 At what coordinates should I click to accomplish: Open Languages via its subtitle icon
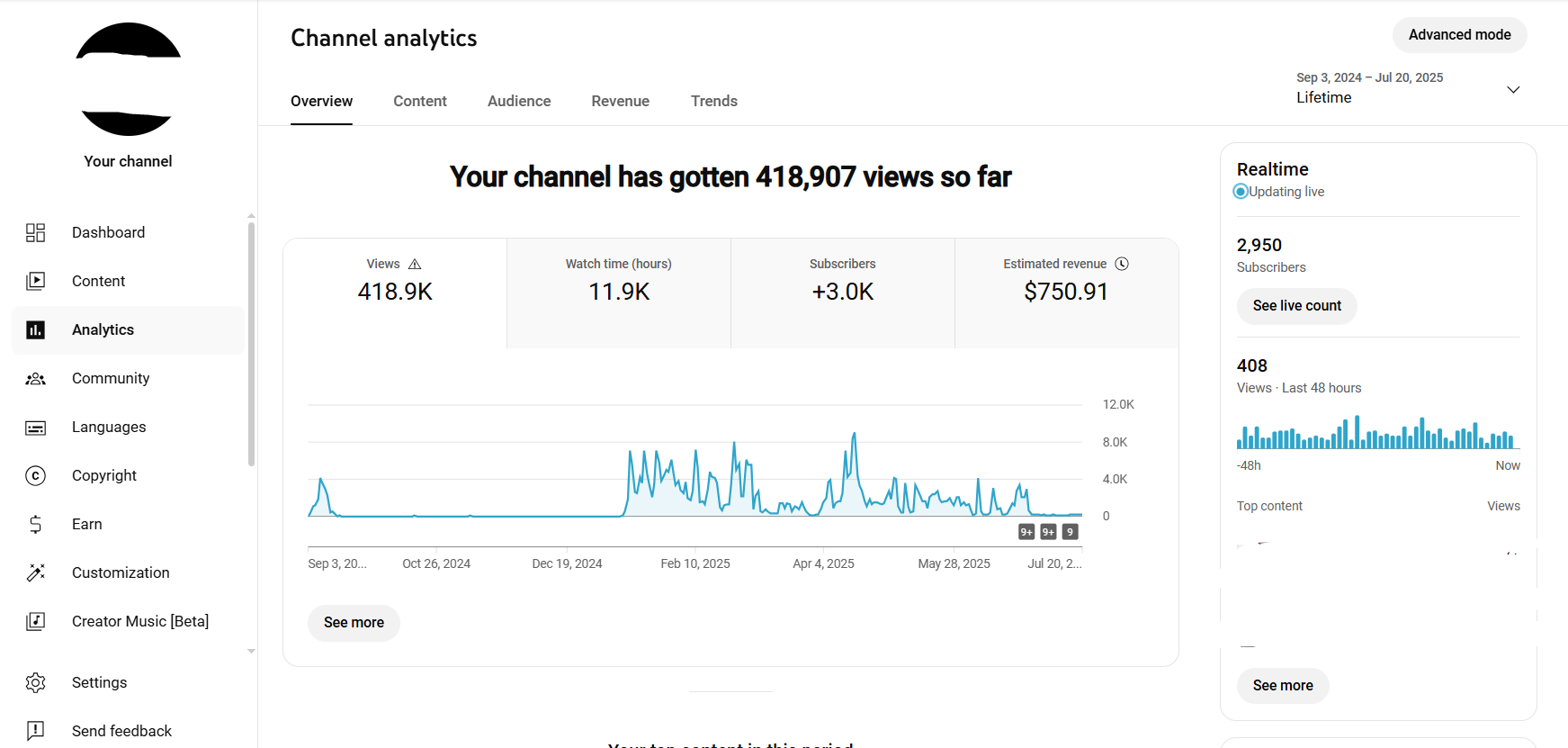coord(35,428)
